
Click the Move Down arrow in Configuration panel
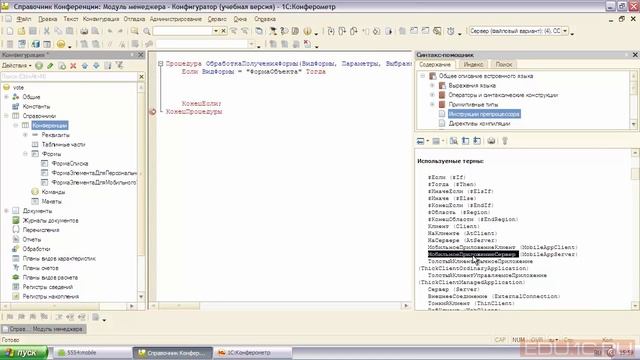tap(96, 65)
